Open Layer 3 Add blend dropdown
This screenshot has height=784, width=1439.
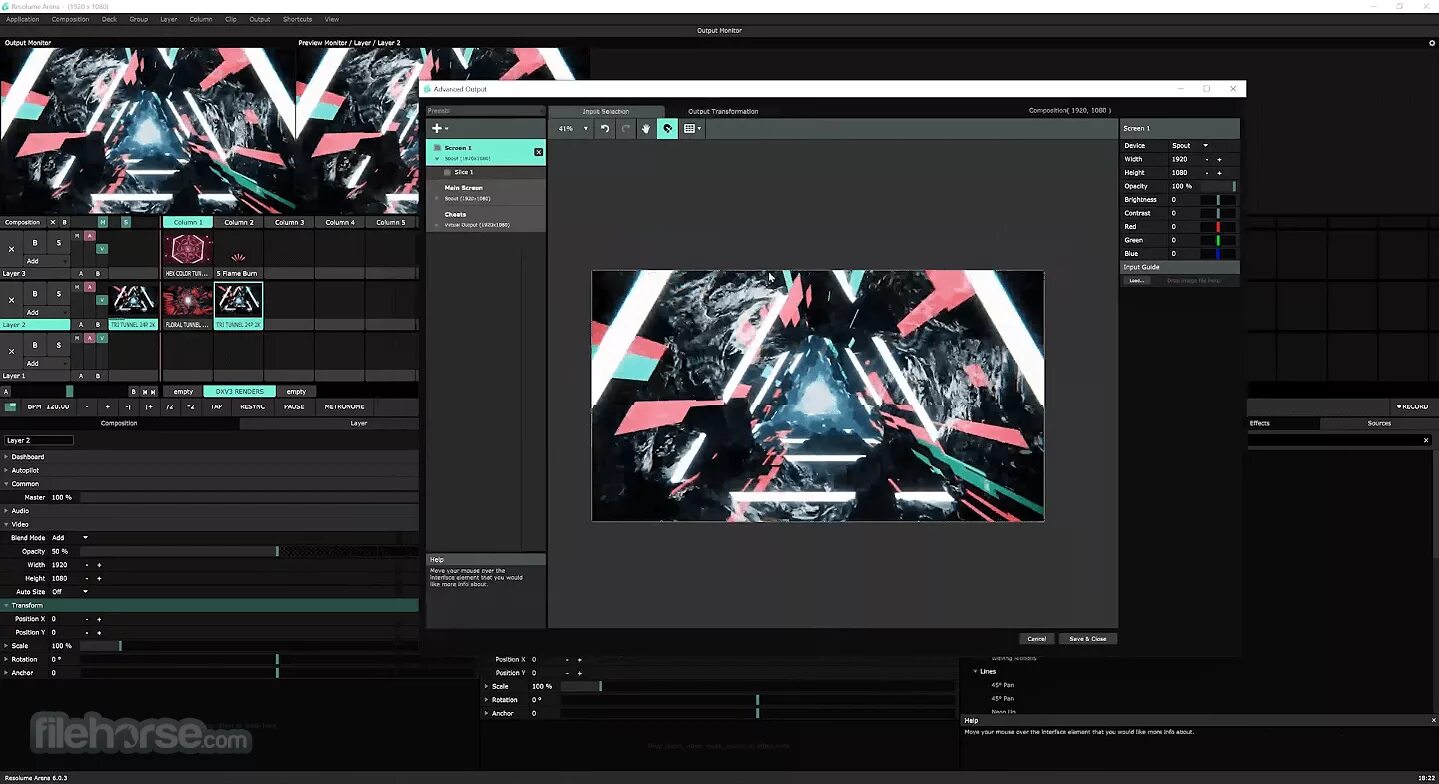(x=46, y=261)
